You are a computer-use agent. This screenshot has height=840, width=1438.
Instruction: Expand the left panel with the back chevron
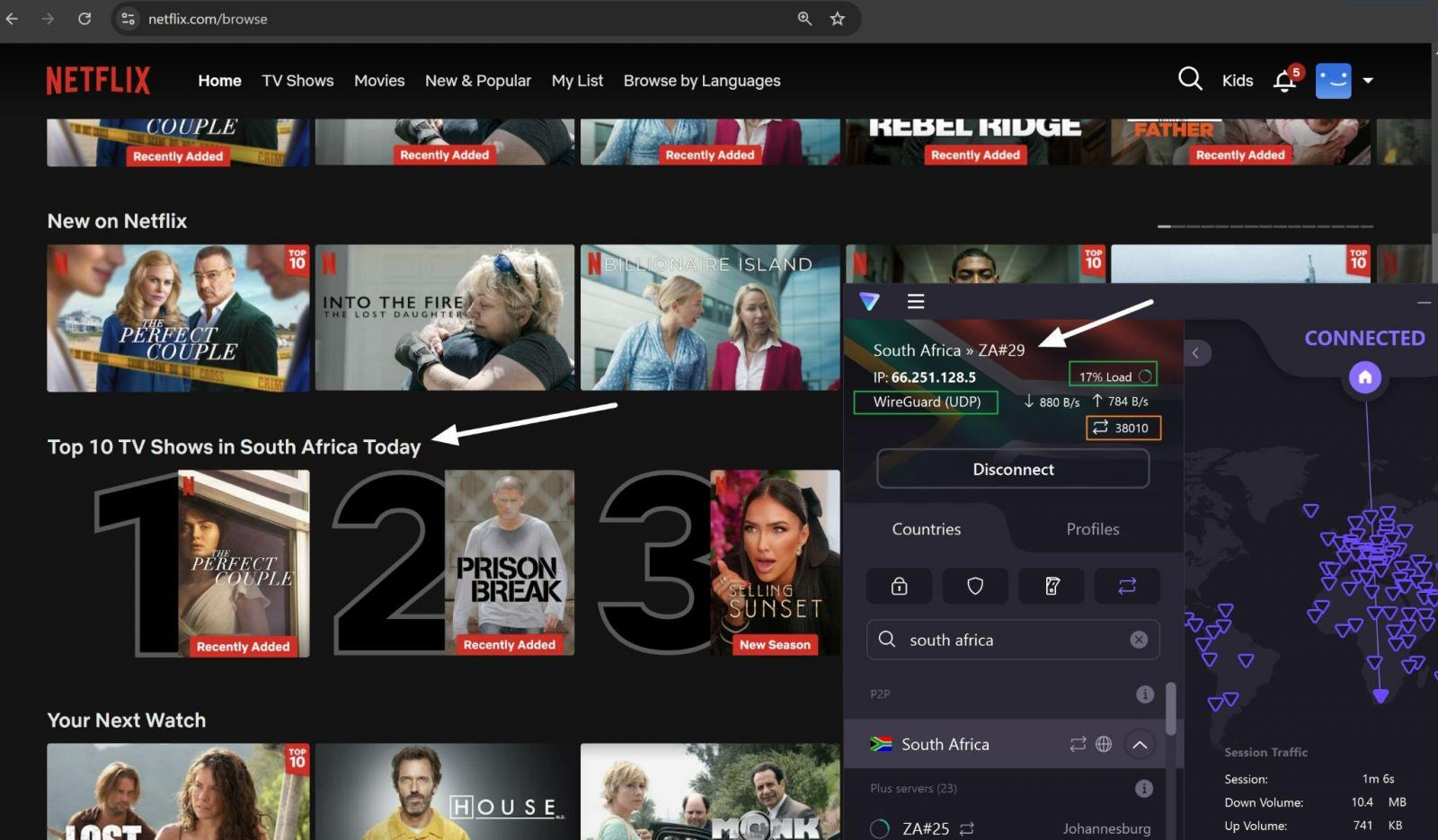(x=1196, y=353)
